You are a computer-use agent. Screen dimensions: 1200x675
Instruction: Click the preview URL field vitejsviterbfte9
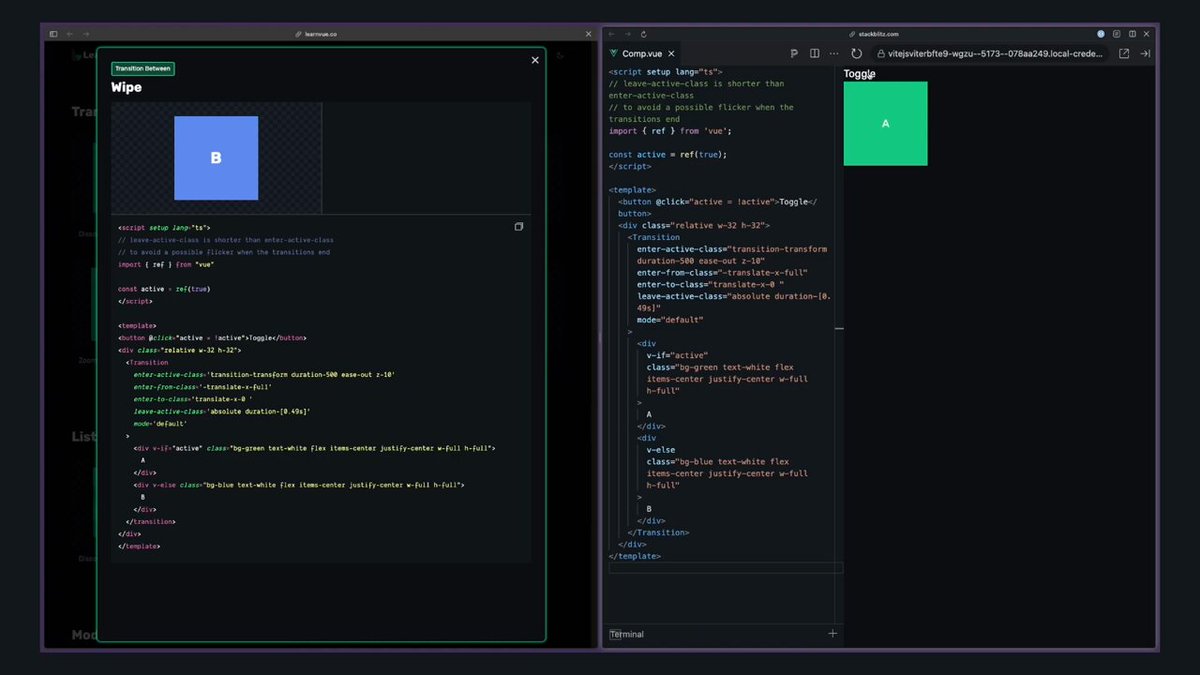pos(989,54)
